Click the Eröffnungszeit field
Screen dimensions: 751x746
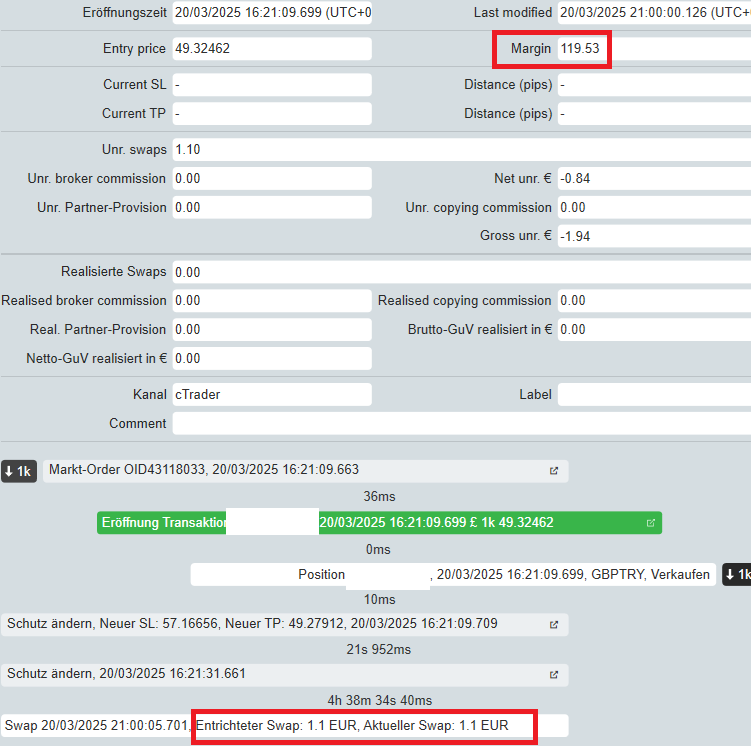click(x=272, y=12)
